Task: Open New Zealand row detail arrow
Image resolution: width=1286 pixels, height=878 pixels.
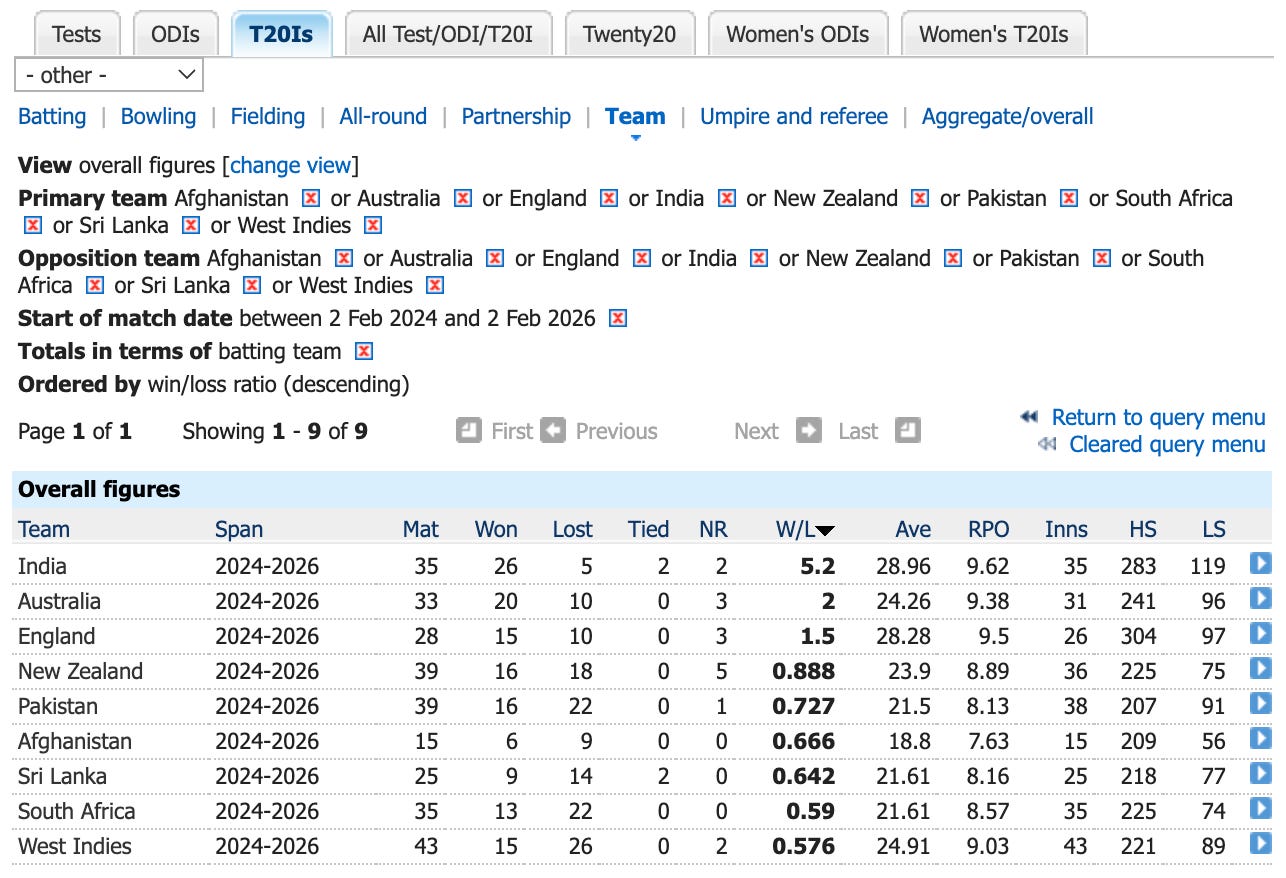Action: point(1261,669)
